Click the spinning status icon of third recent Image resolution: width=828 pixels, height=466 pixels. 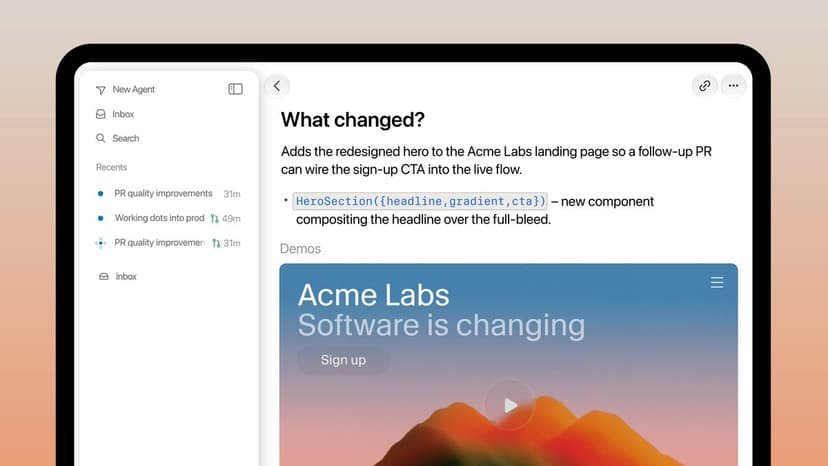(100, 243)
